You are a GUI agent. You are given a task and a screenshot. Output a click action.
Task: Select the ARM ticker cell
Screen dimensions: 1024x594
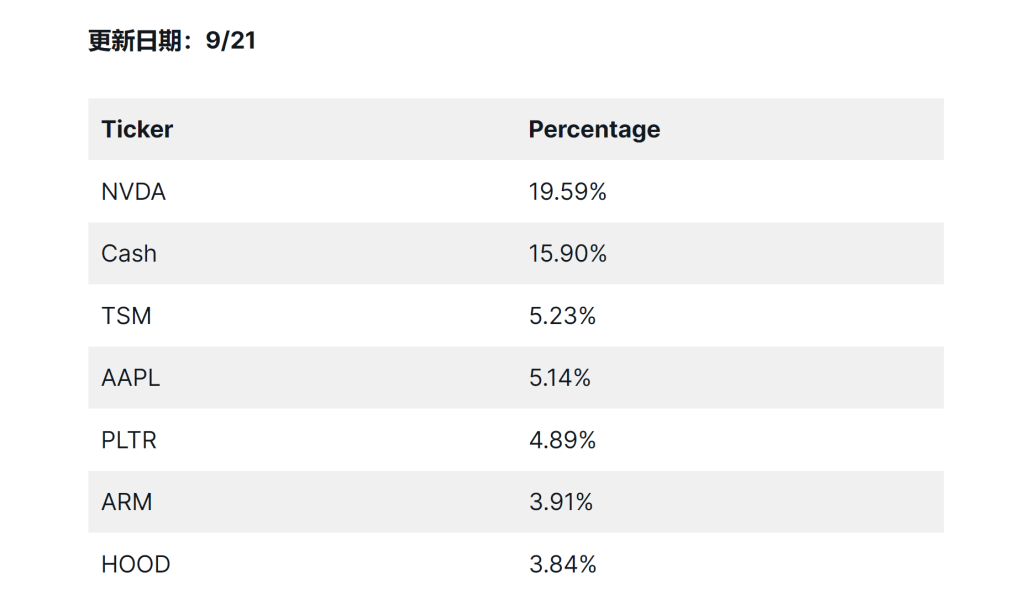127,502
